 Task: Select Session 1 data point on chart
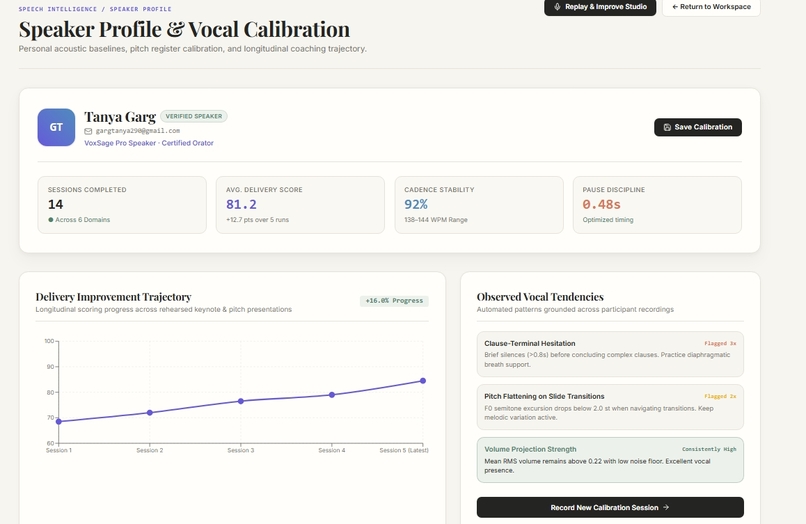tap(59, 422)
